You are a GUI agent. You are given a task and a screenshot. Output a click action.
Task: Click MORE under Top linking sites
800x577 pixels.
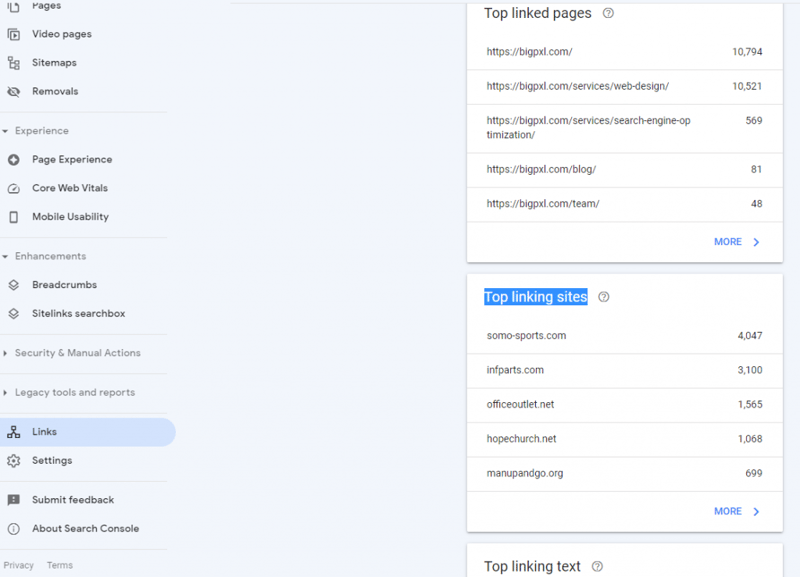click(x=736, y=511)
